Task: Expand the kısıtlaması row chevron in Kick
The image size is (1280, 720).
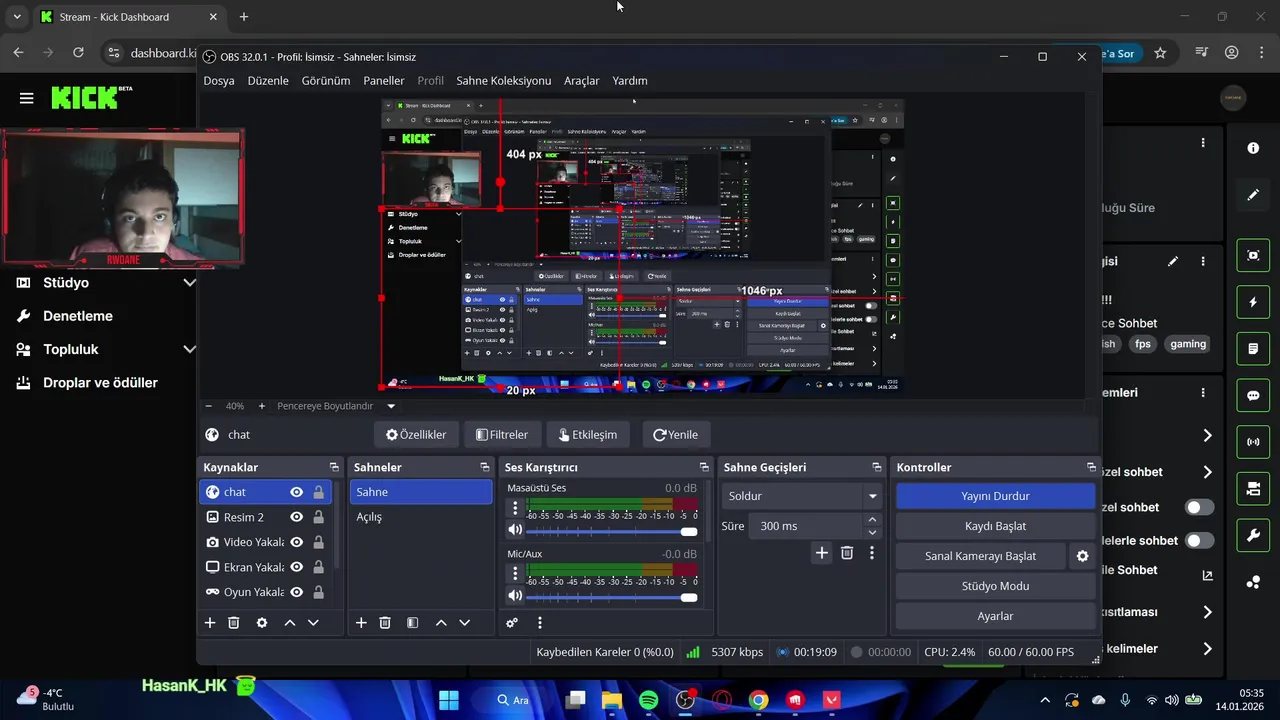Action: click(1207, 612)
